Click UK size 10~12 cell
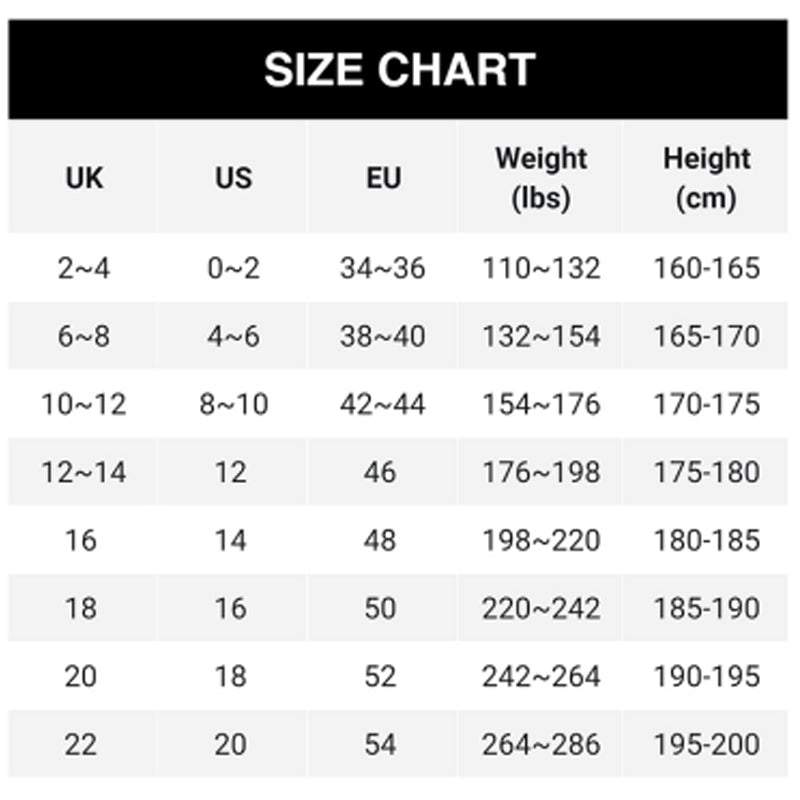 click(84, 404)
